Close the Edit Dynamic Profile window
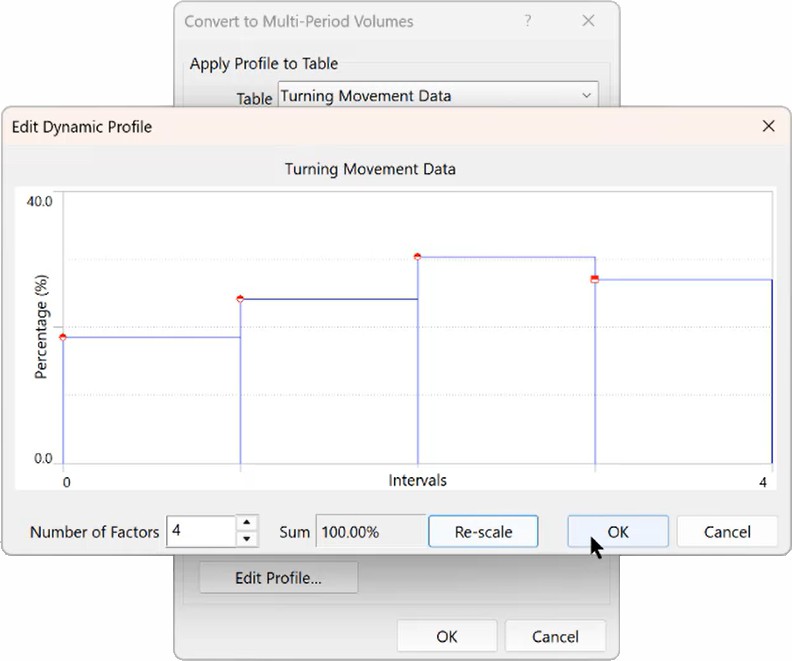 pos(768,126)
